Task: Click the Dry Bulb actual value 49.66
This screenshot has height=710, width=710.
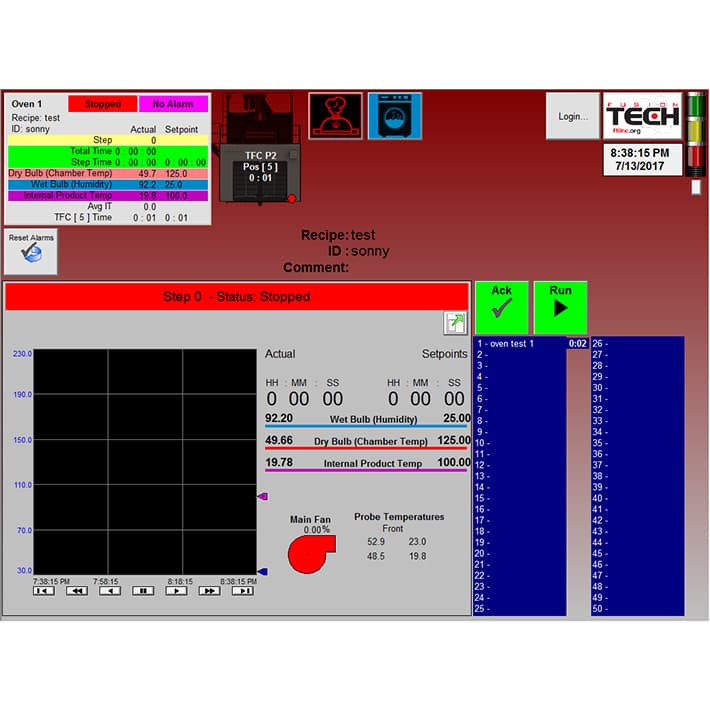Action: tap(279, 440)
